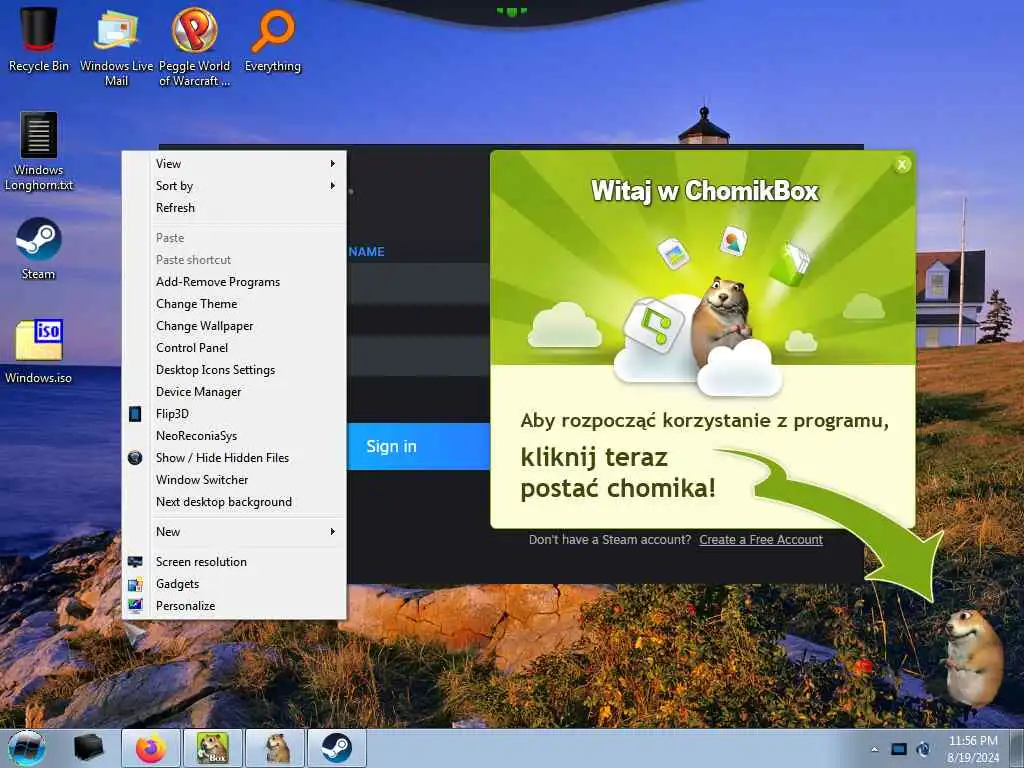Choose Refresh from context menu
The height and width of the screenshot is (768, 1024).
[x=234, y=208]
